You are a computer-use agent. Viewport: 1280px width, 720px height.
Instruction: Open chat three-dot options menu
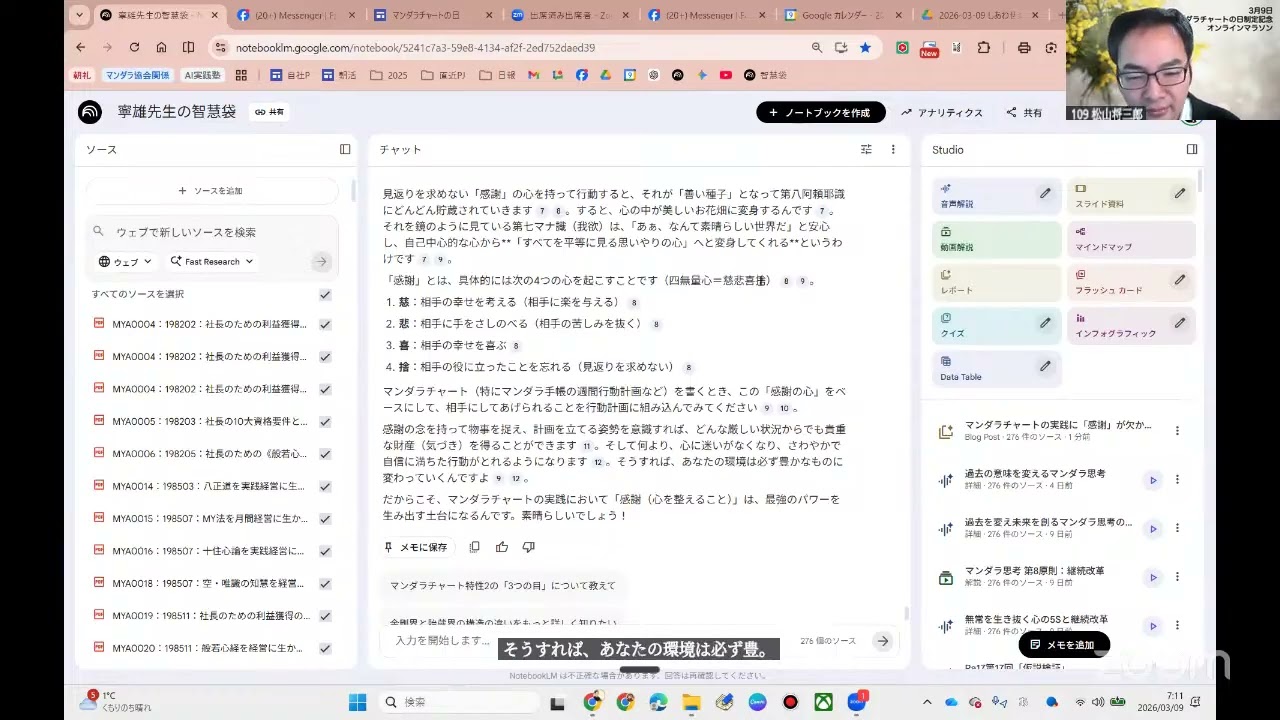coord(893,149)
